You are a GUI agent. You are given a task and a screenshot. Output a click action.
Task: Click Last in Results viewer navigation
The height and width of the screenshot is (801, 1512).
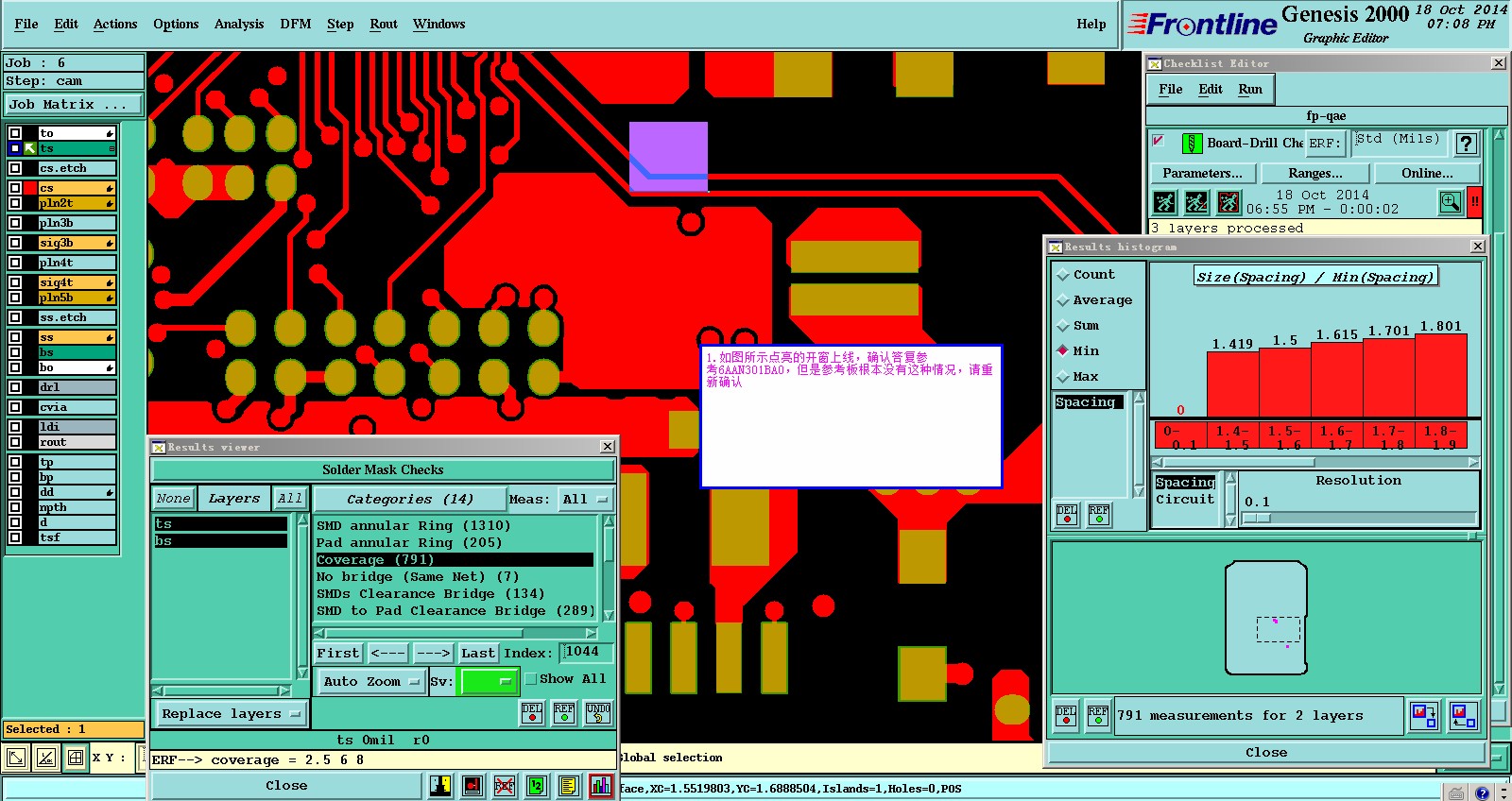478,653
